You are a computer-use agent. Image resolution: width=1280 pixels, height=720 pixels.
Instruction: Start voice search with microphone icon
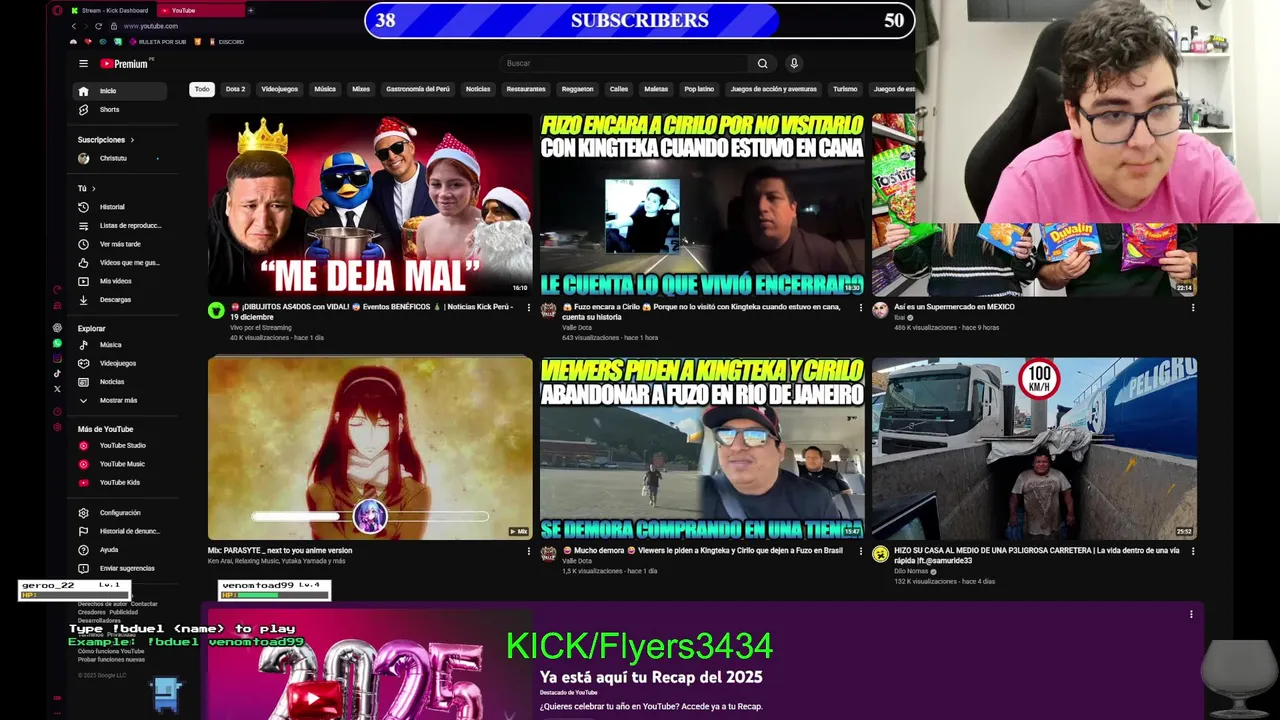point(794,63)
